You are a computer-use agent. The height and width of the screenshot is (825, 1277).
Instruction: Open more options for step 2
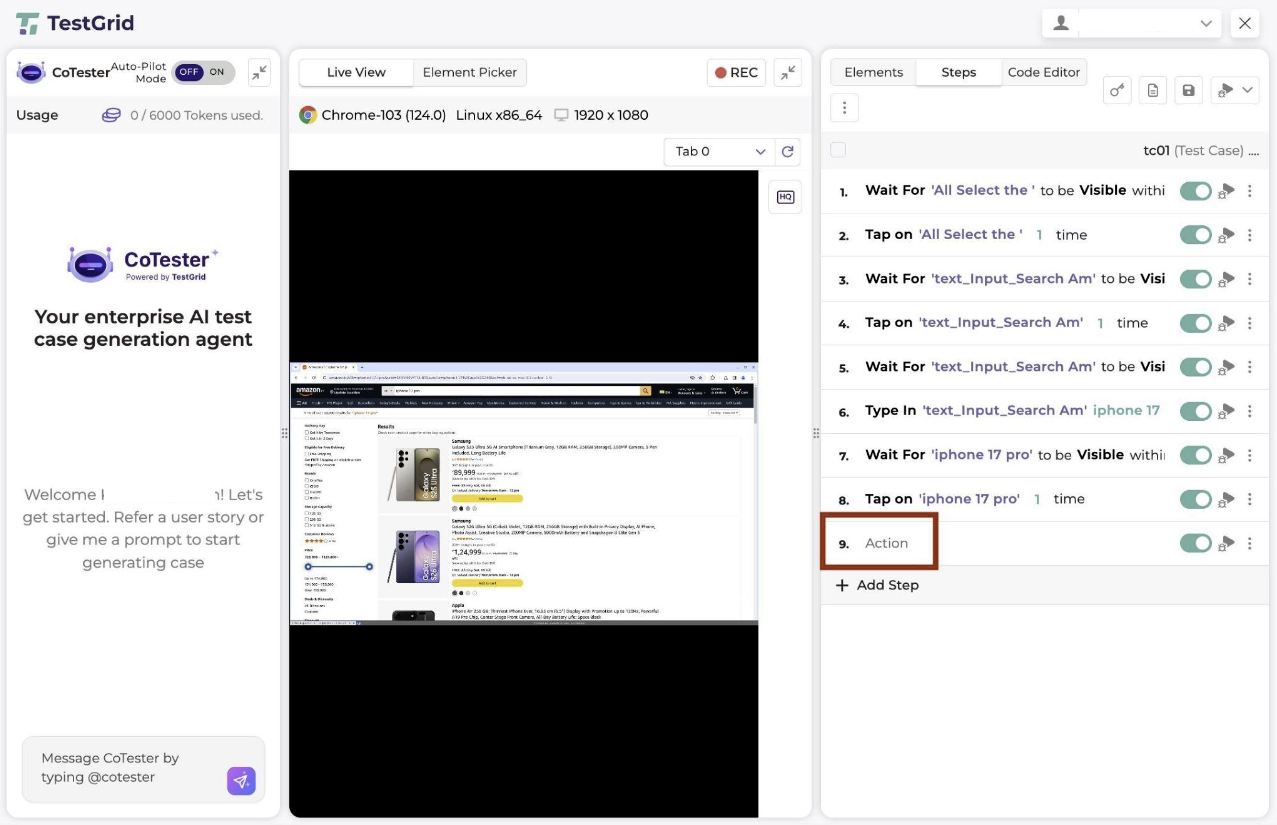click(x=1250, y=235)
